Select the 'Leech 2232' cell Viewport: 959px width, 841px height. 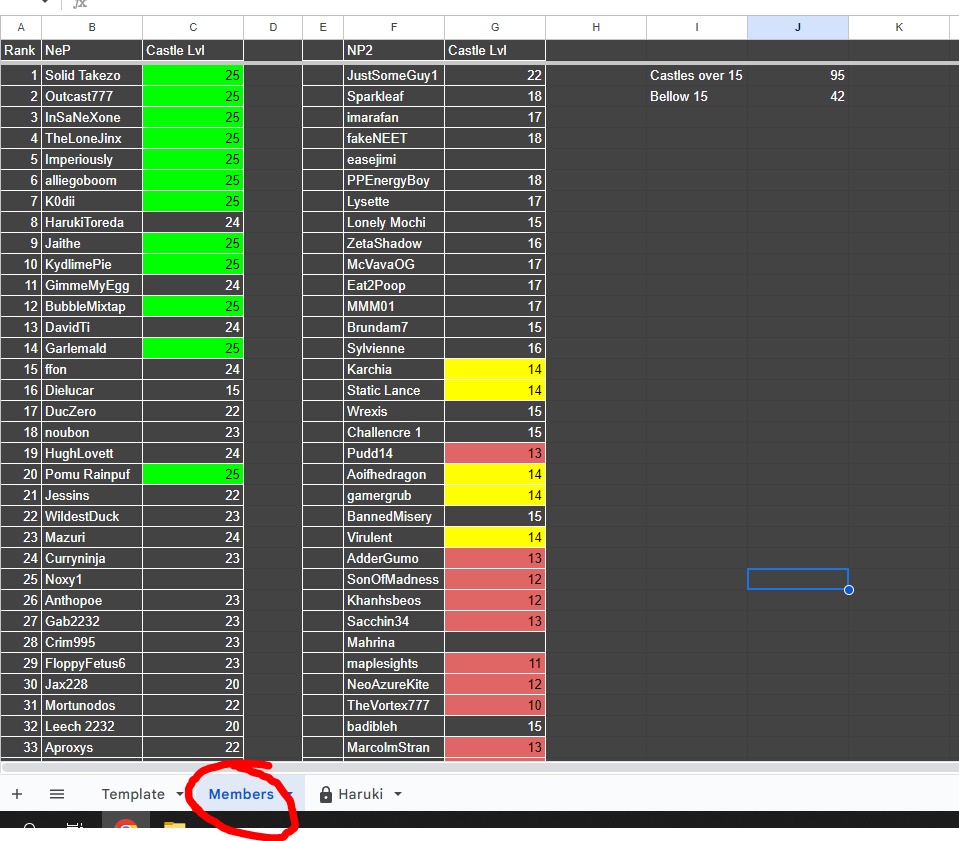tap(92, 727)
